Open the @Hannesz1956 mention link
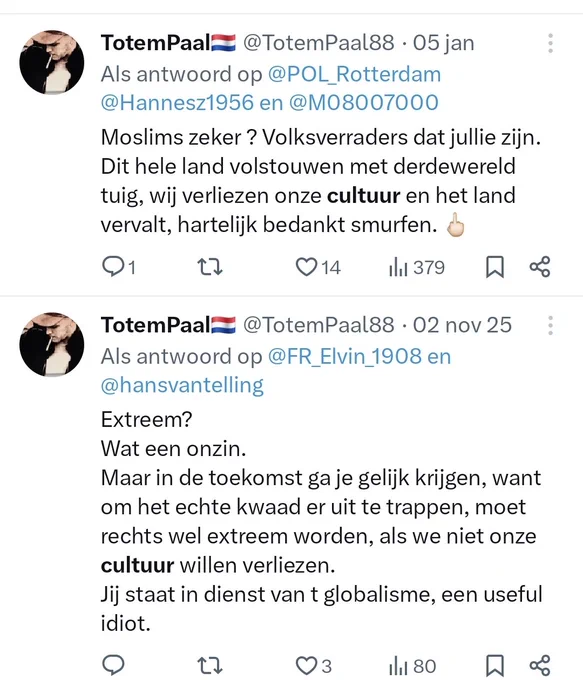 [x=177, y=103]
